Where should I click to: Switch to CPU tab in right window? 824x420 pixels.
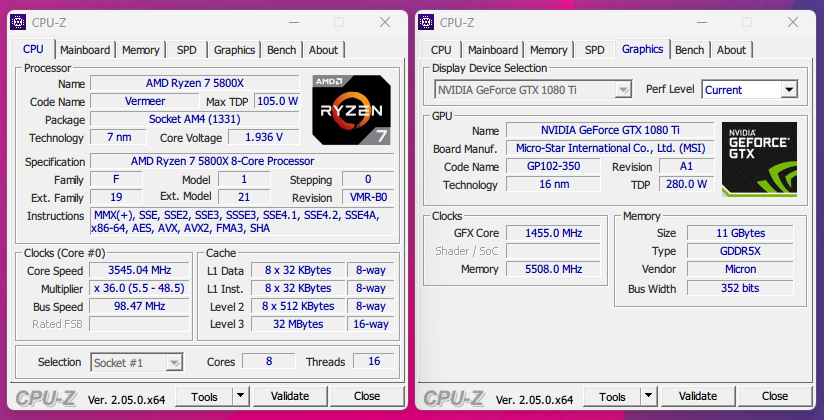pyautogui.click(x=441, y=50)
